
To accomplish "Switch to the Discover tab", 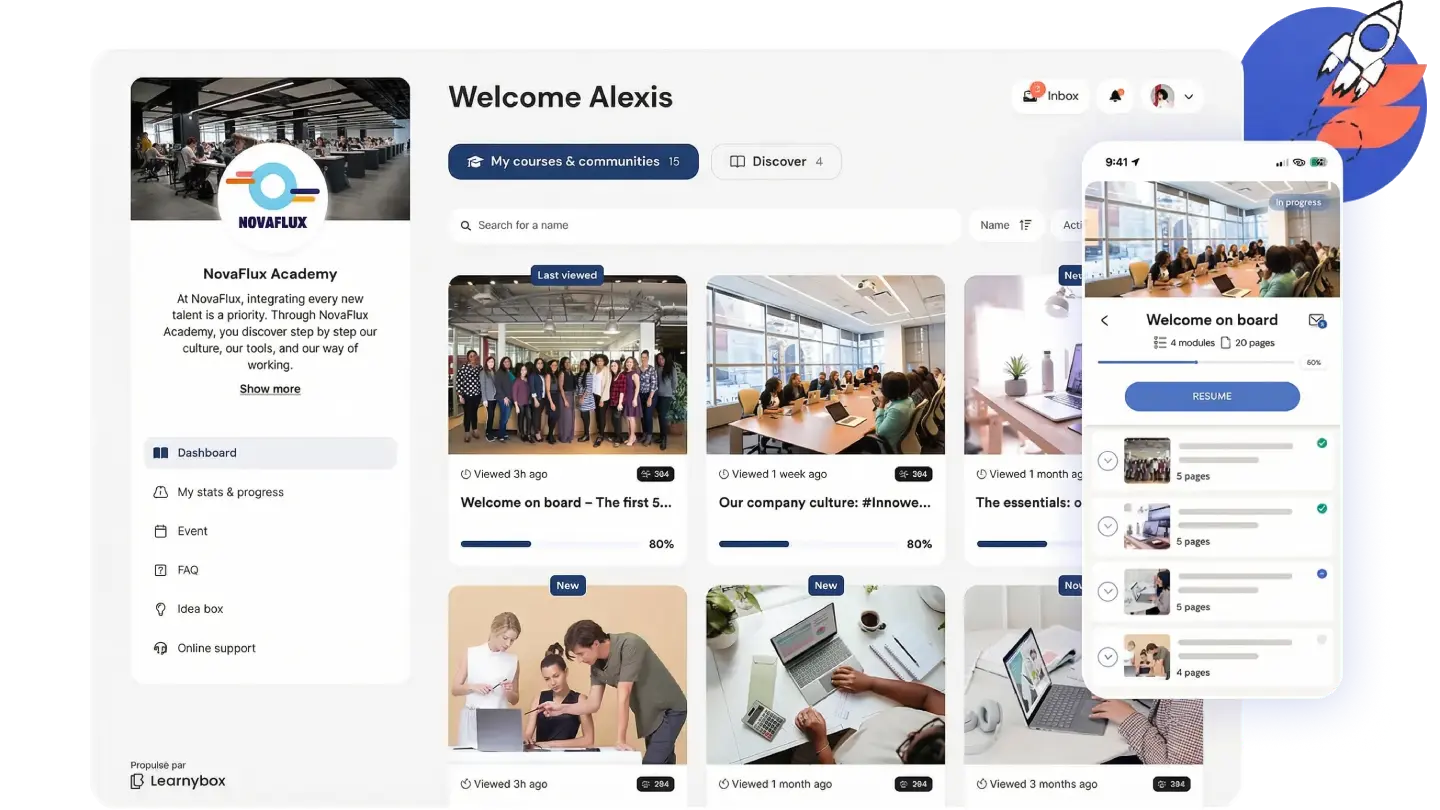I will point(776,161).
